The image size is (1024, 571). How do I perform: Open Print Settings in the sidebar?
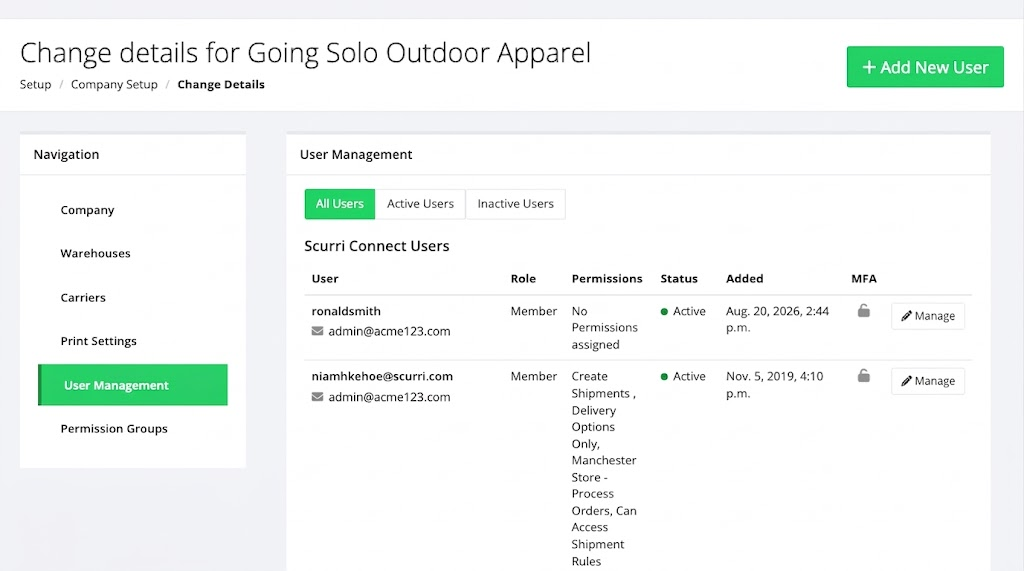[x=99, y=341]
